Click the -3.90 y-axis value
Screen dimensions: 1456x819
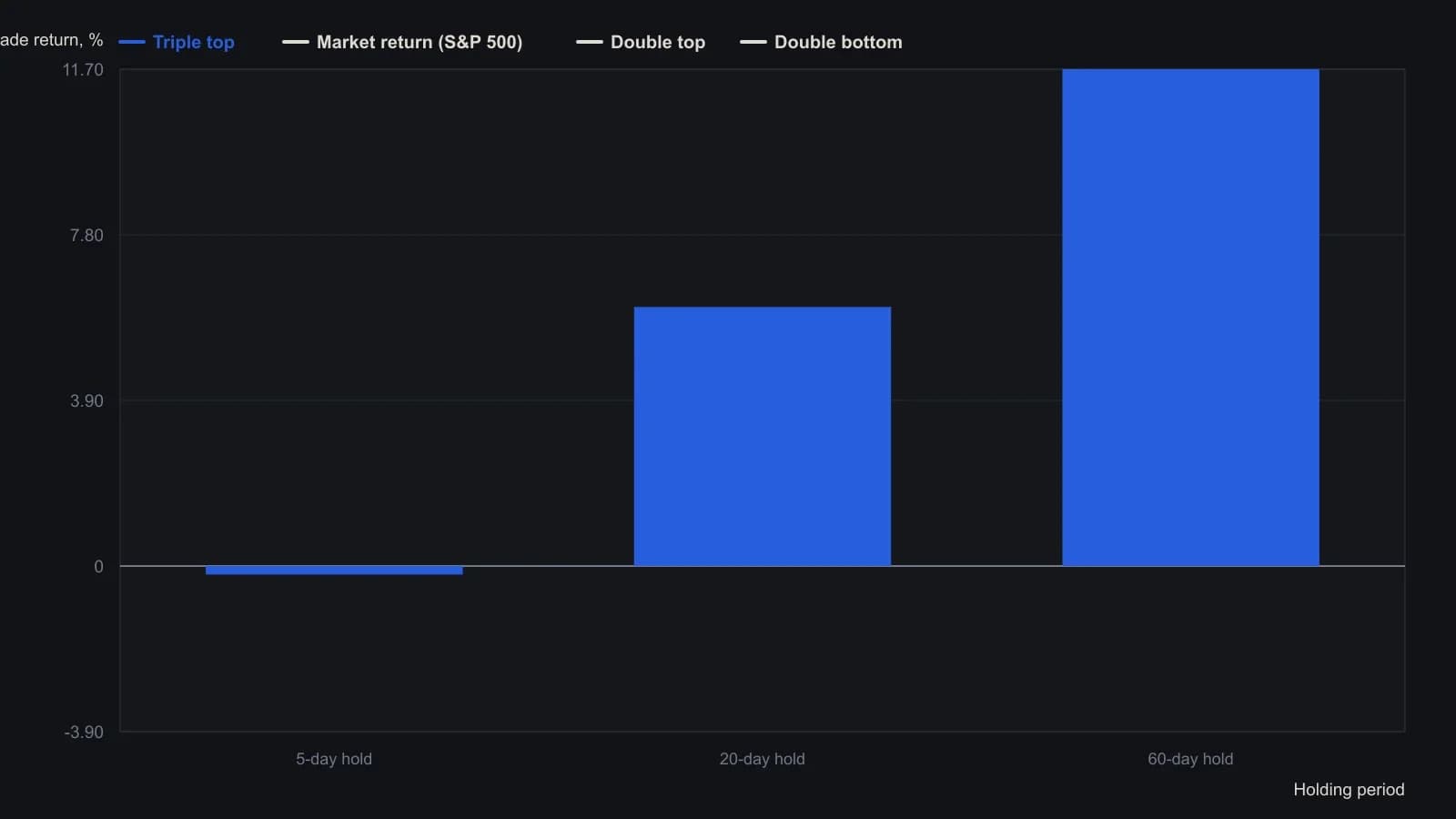pyautogui.click(x=84, y=733)
